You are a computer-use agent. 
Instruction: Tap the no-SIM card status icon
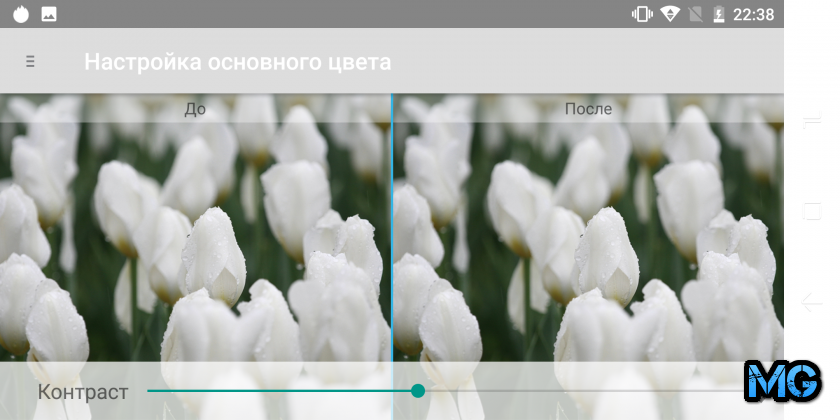pos(696,14)
